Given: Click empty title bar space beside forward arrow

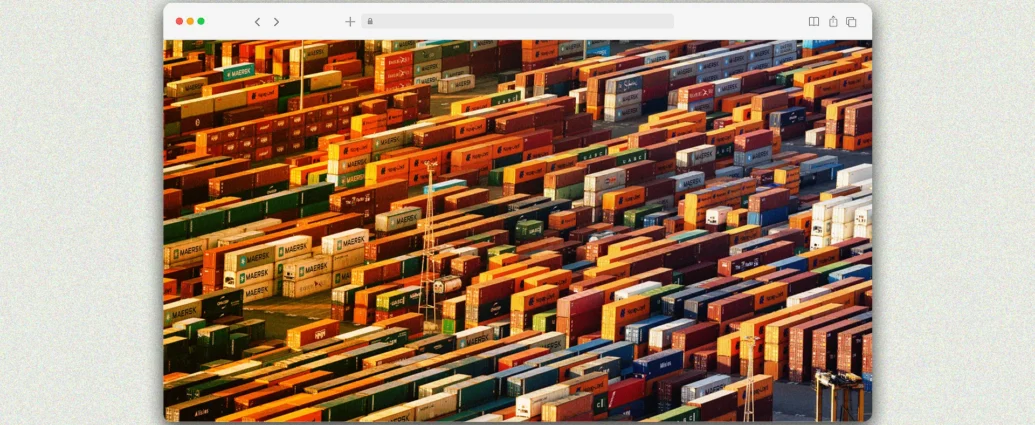Looking at the screenshot, I should (310, 21).
